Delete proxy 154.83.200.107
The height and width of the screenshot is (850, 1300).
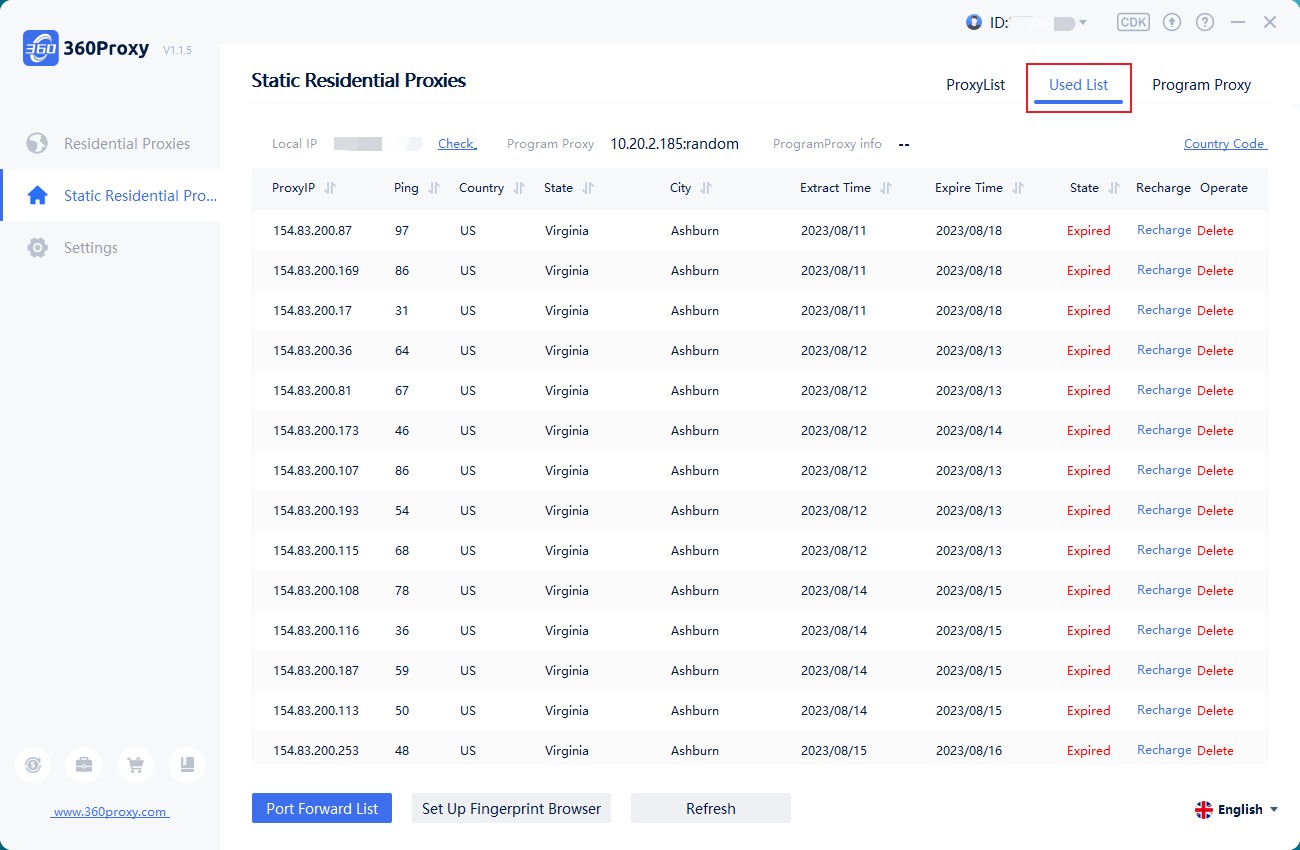coord(1215,471)
